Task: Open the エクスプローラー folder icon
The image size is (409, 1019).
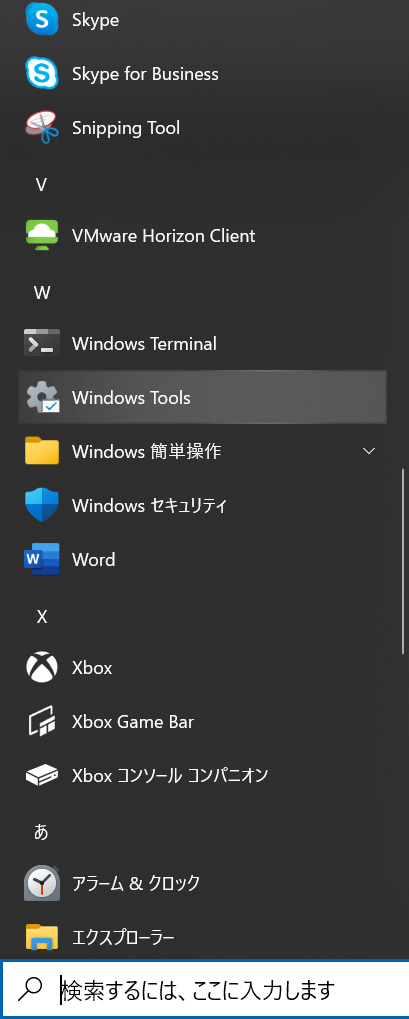Action: [42, 937]
